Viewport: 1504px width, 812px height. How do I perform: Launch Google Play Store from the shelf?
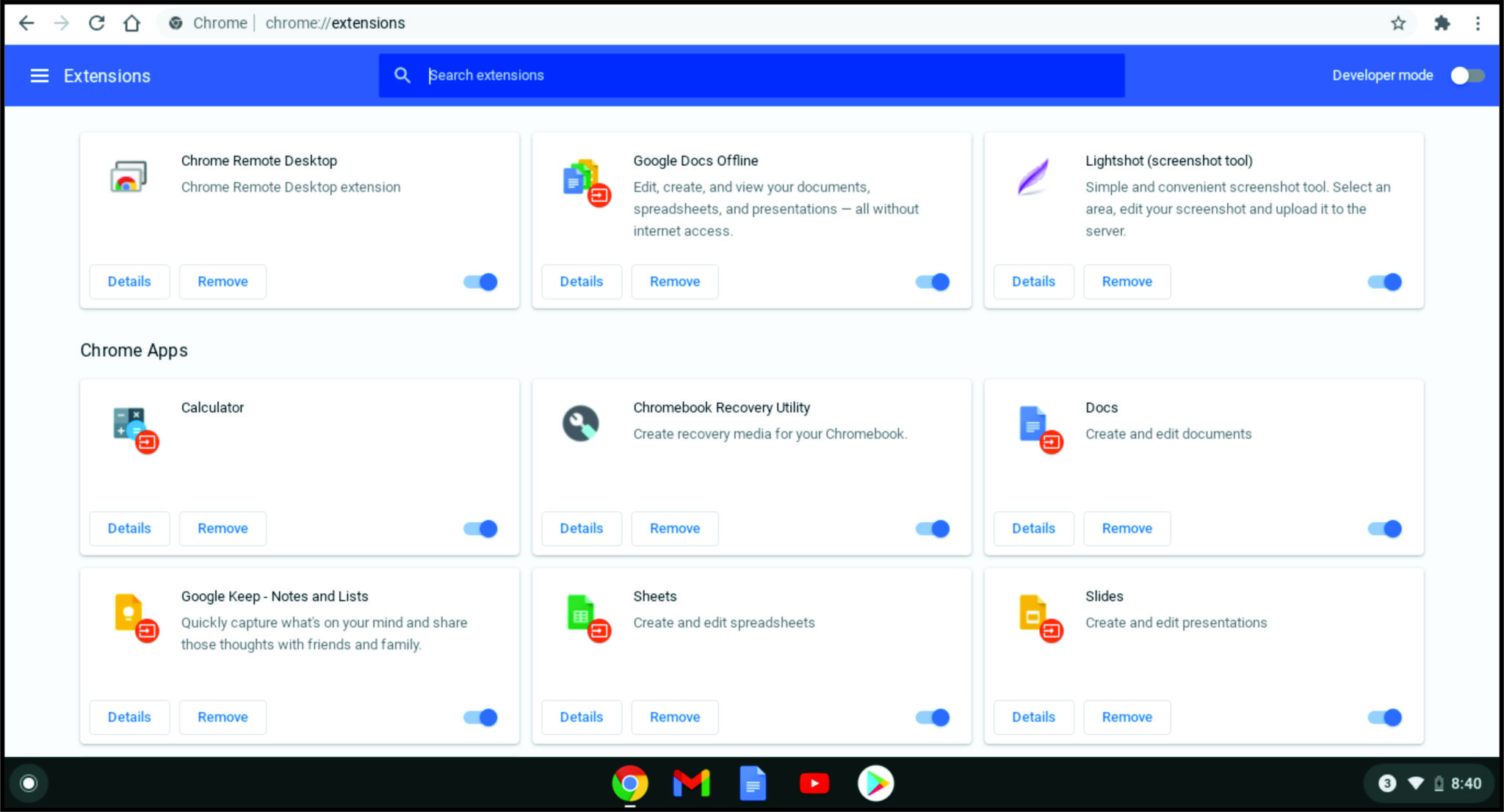pyautogui.click(x=875, y=783)
